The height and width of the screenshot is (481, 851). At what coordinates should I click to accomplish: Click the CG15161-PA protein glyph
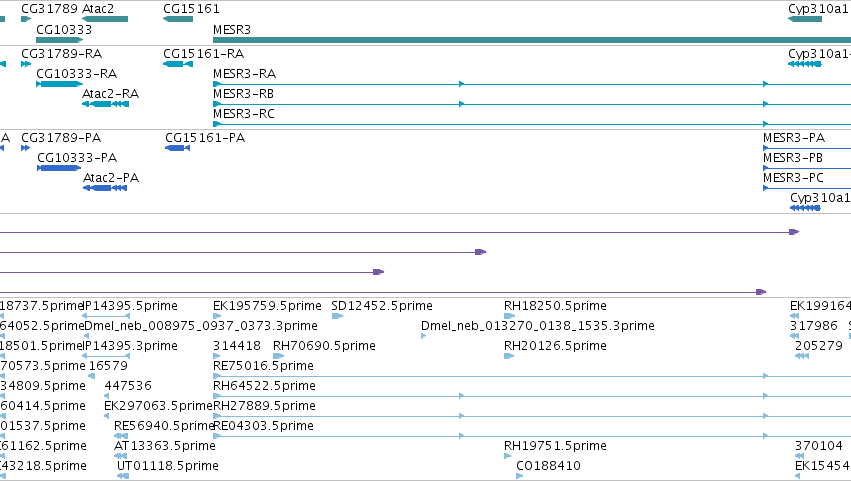[x=177, y=148]
